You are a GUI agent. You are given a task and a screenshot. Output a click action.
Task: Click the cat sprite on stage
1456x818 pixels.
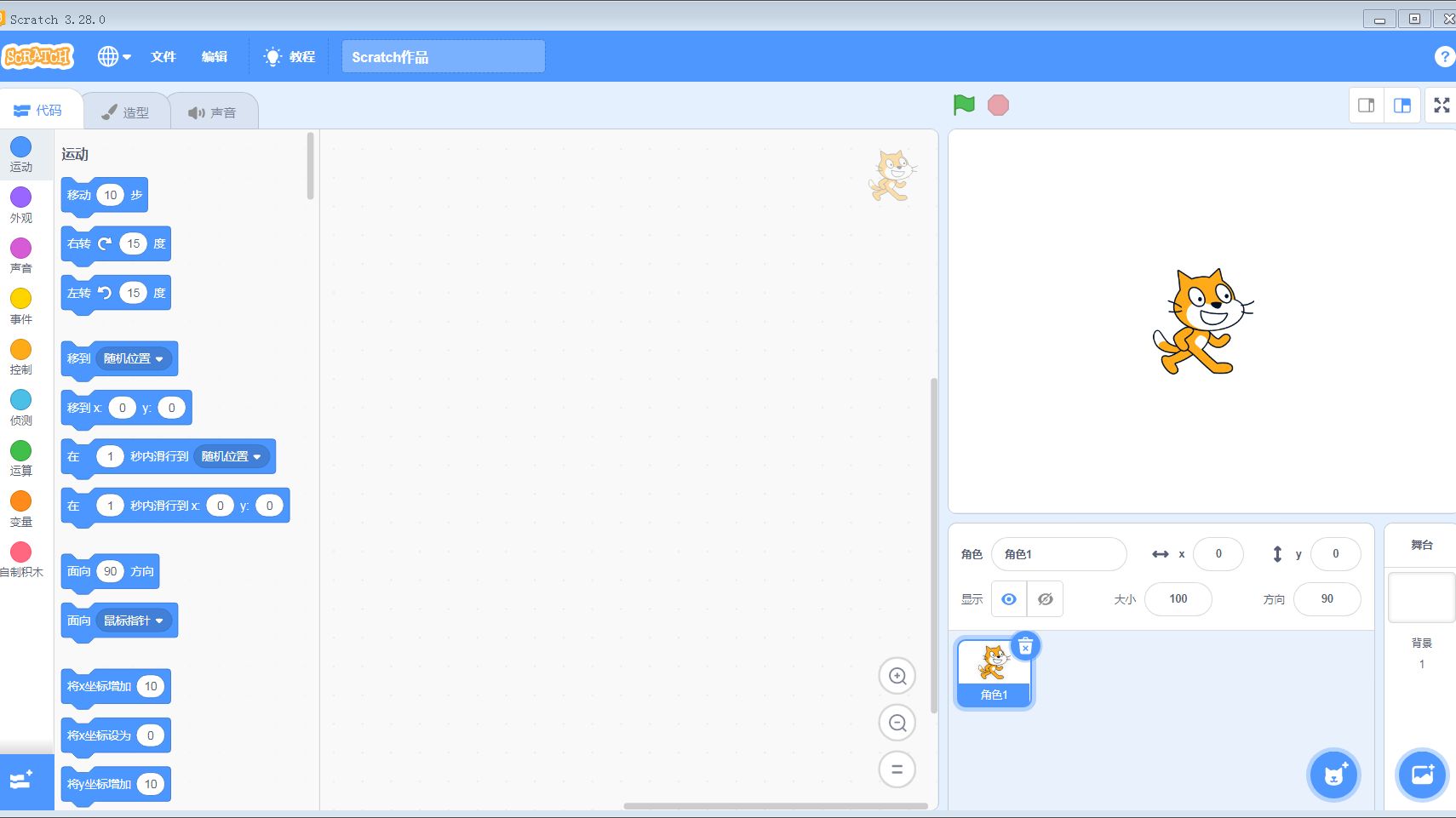coord(1203,322)
